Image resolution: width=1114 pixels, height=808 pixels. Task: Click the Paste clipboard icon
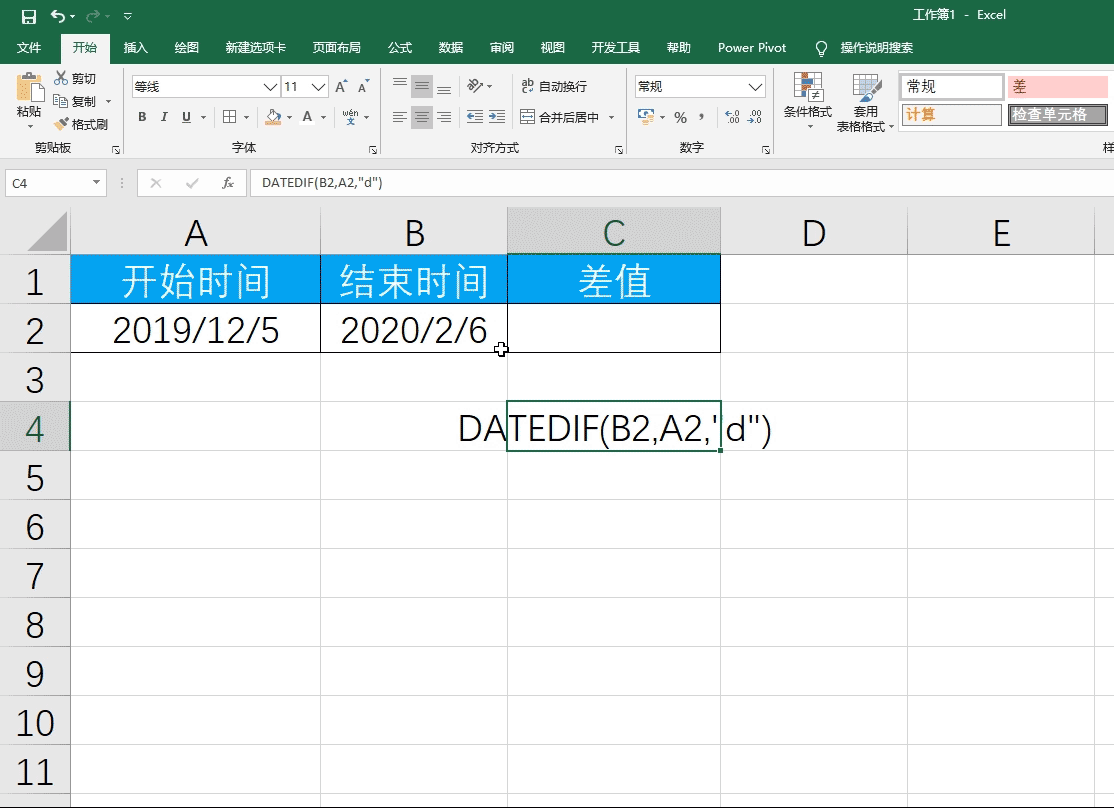point(30,87)
